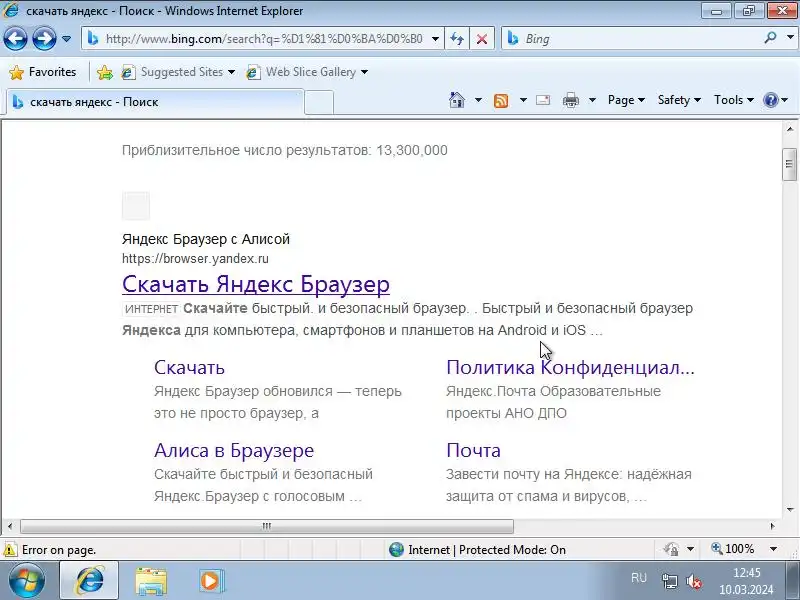Open the Скачать Яндекс Браузер result link
Image resolution: width=800 pixels, height=600 pixels.
(256, 284)
